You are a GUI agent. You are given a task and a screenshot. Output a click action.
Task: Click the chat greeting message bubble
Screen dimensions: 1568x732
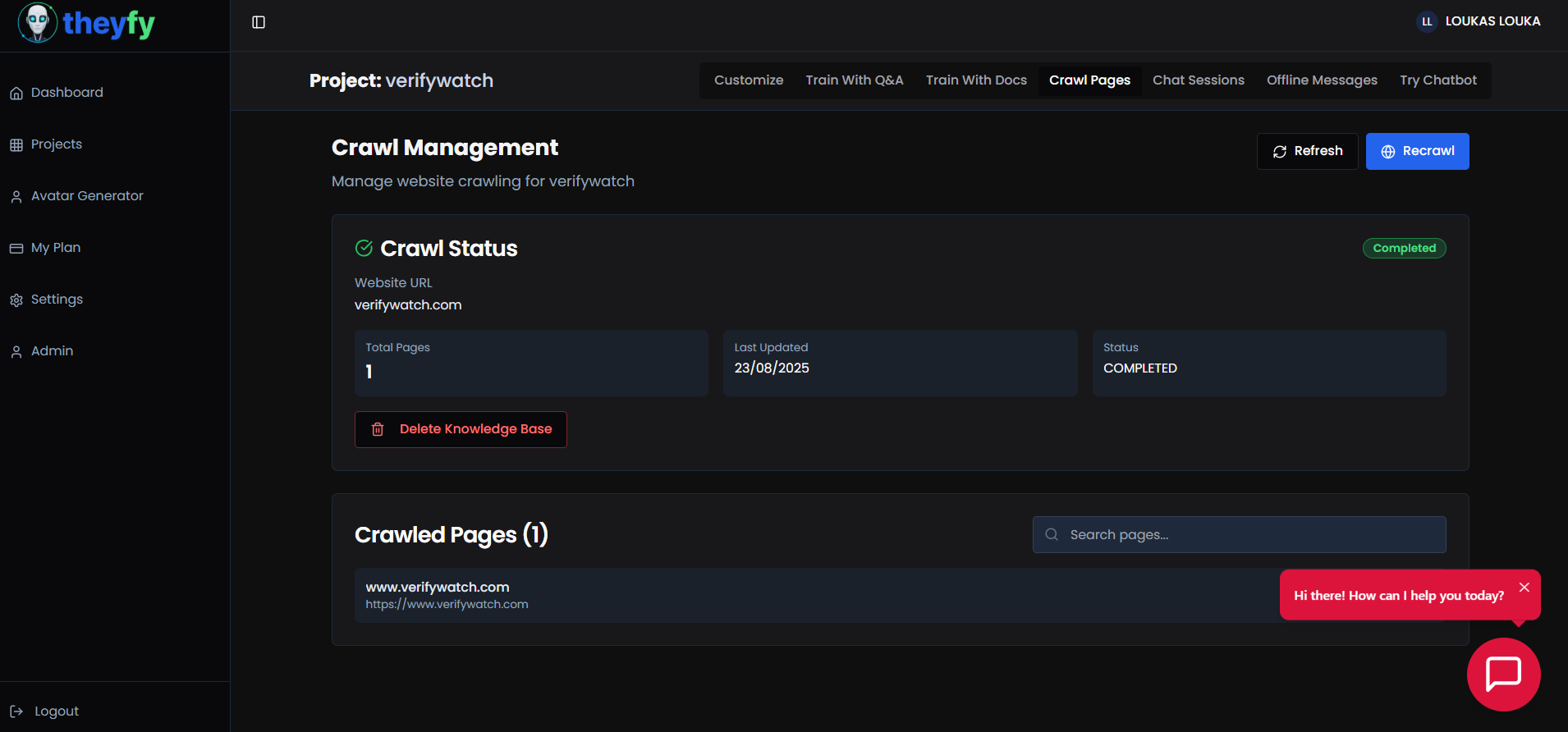[x=1399, y=595]
